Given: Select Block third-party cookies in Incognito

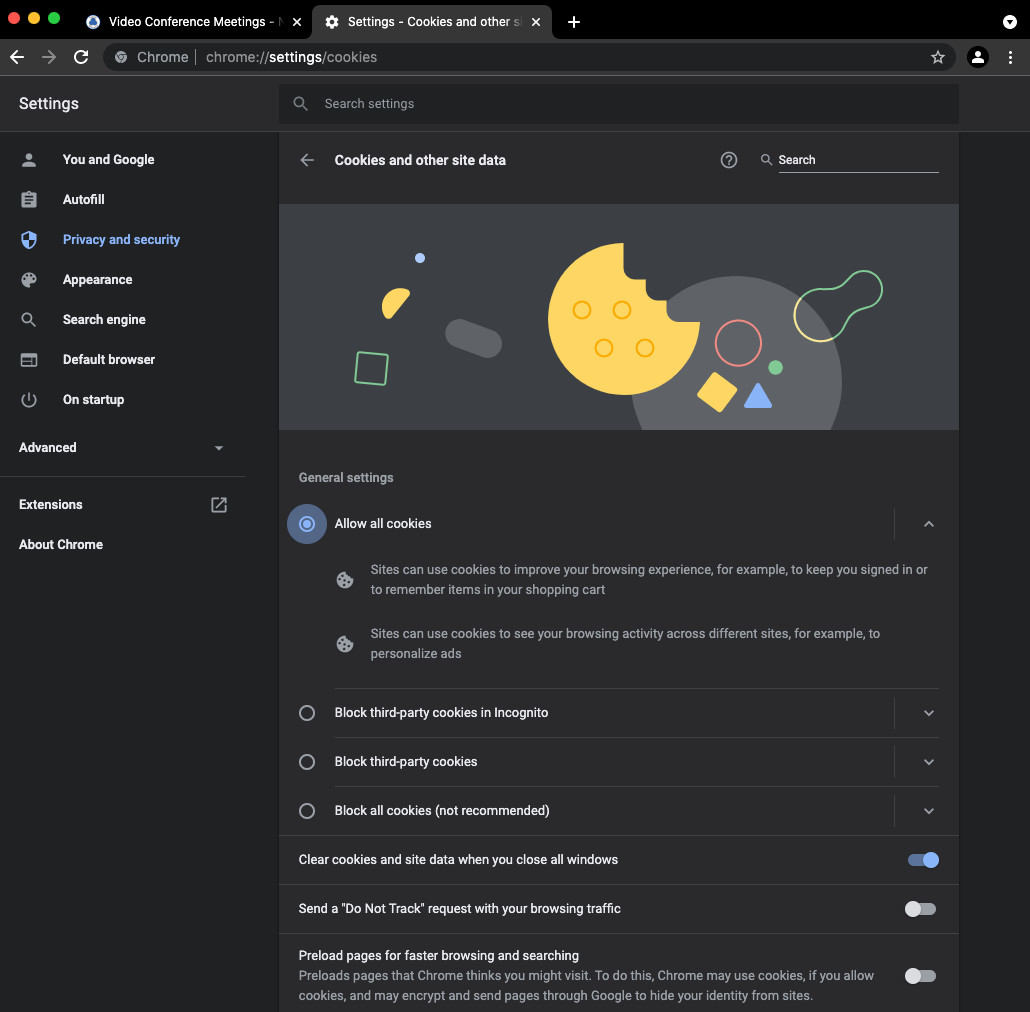Looking at the screenshot, I should click(x=307, y=713).
